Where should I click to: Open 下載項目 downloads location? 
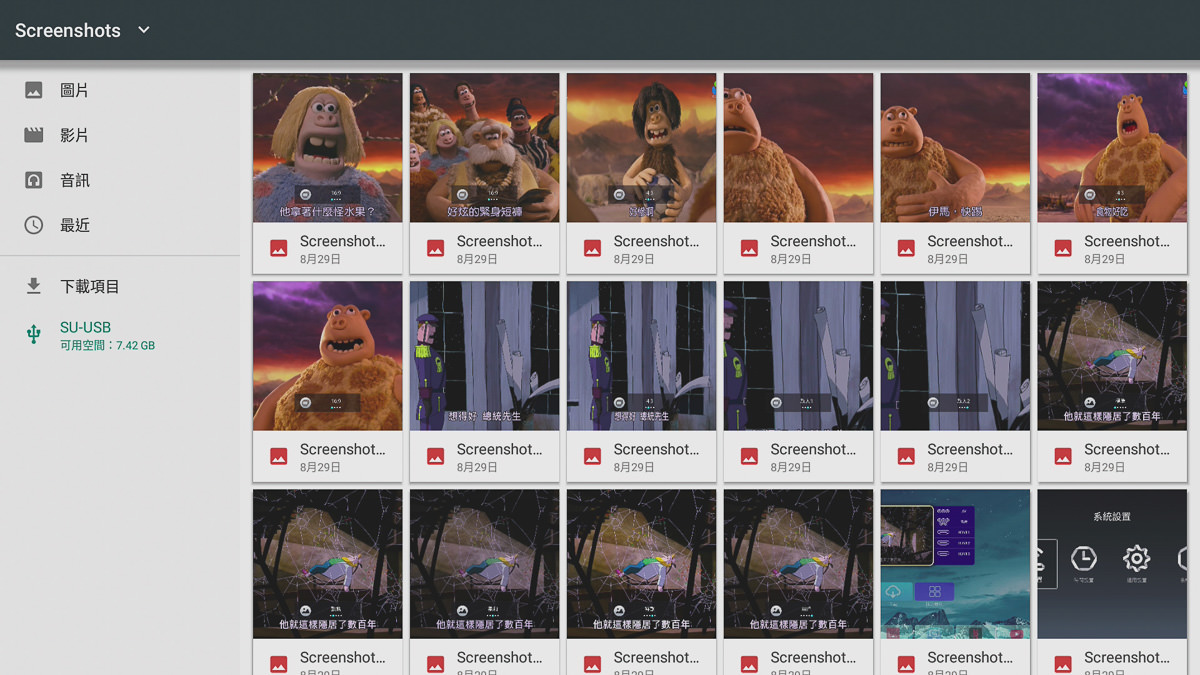120,286
